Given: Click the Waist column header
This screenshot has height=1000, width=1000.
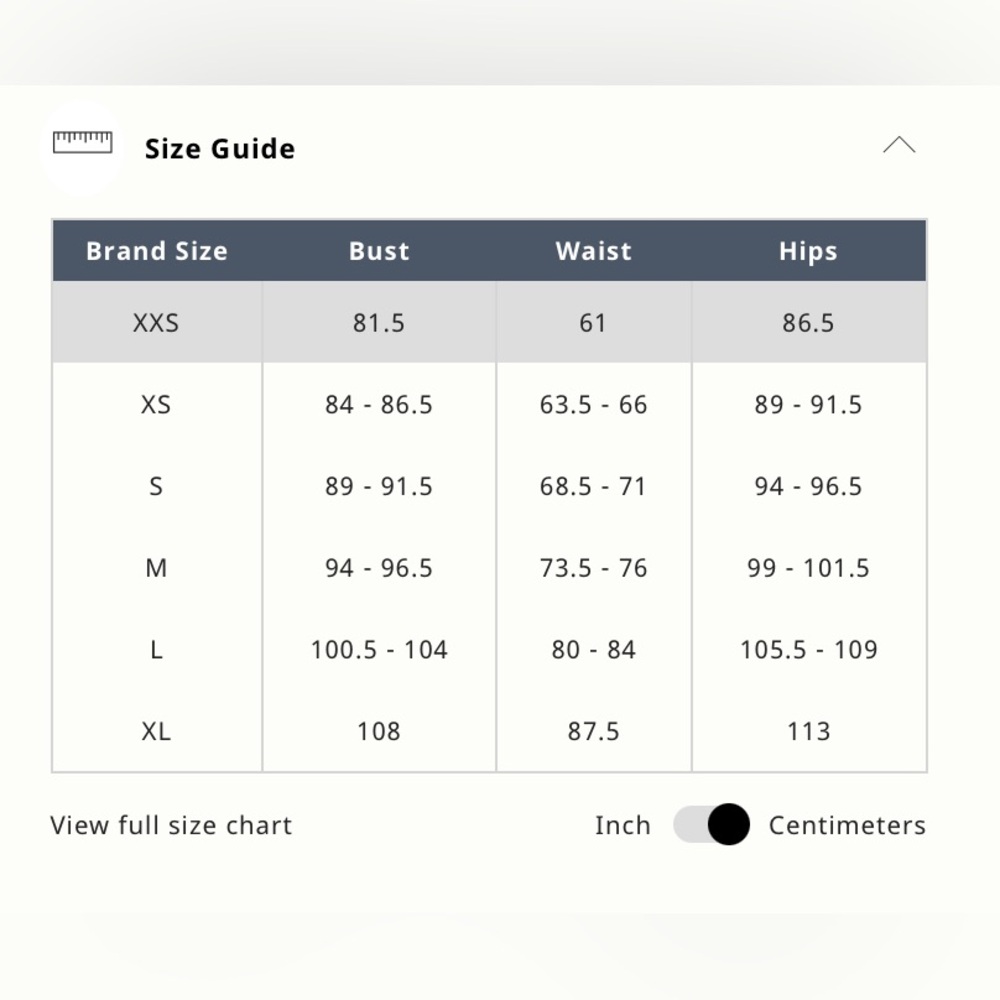Looking at the screenshot, I should (594, 251).
